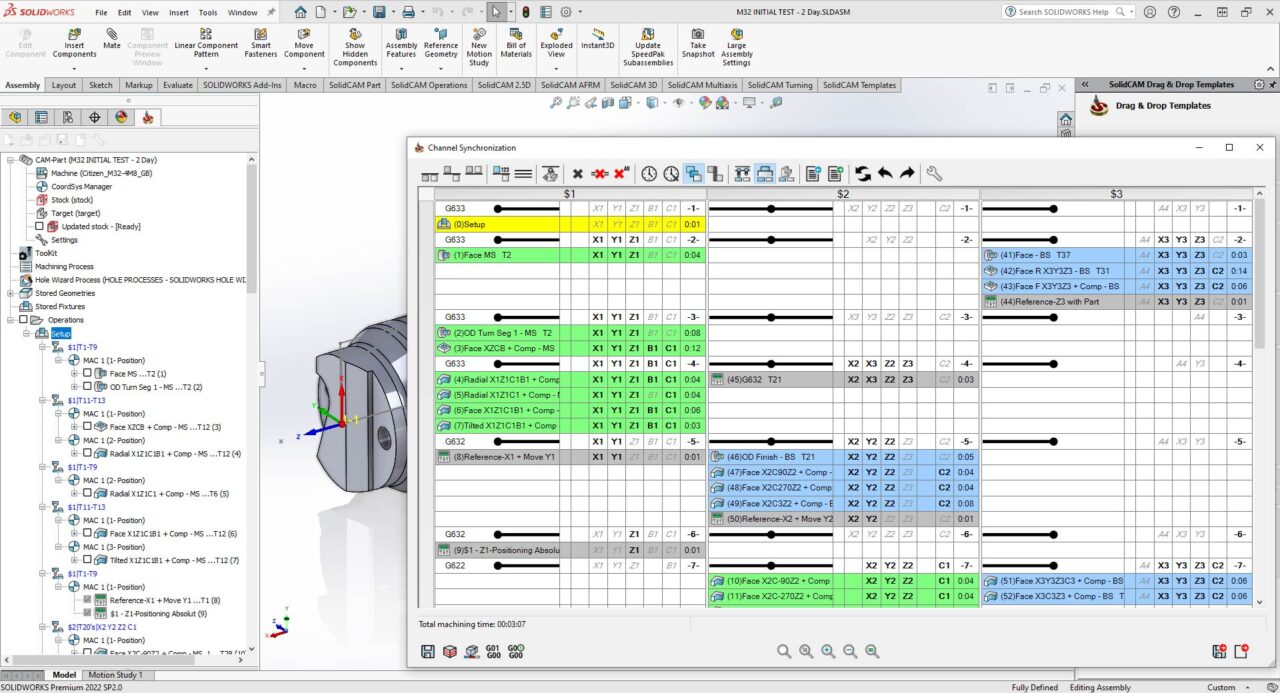Toggle the Updated stock [Ready] checkbox
The width and height of the screenshot is (1280, 693).
(40, 226)
